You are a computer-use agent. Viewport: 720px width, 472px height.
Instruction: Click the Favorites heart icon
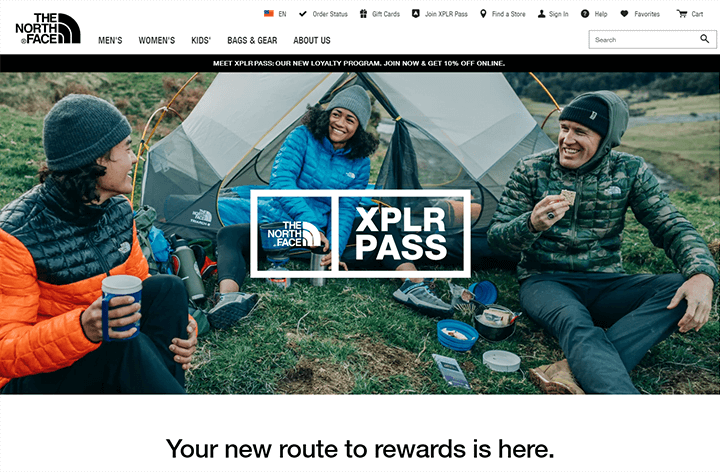[x=624, y=14]
